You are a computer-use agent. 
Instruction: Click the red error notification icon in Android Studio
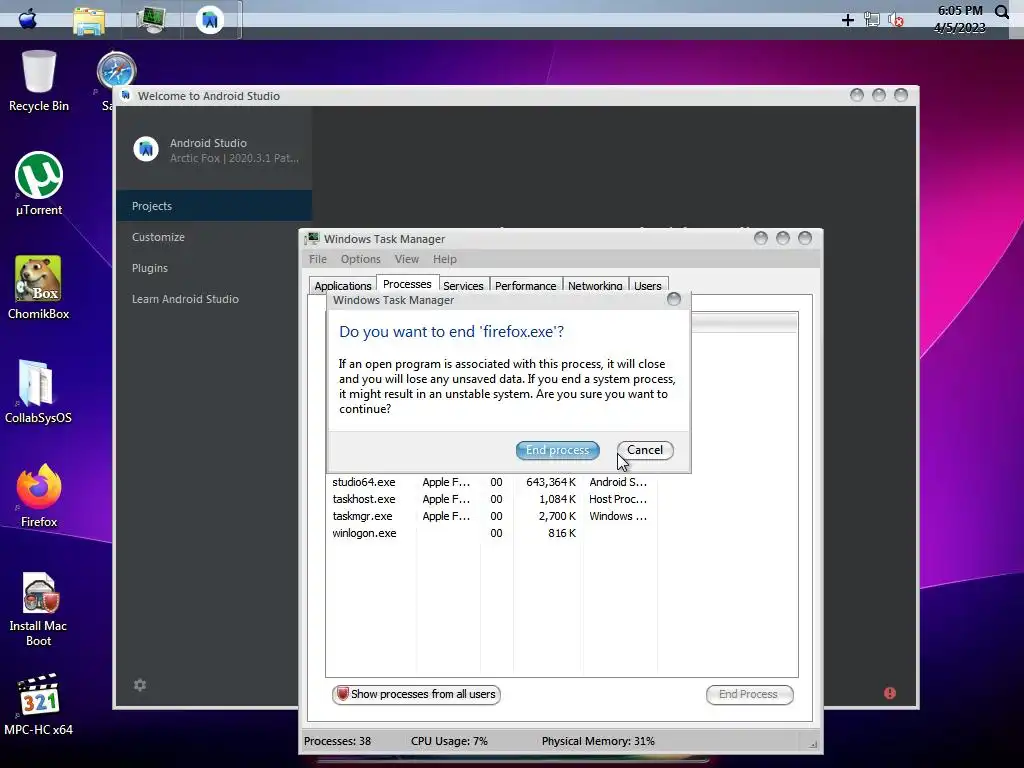coord(889,693)
